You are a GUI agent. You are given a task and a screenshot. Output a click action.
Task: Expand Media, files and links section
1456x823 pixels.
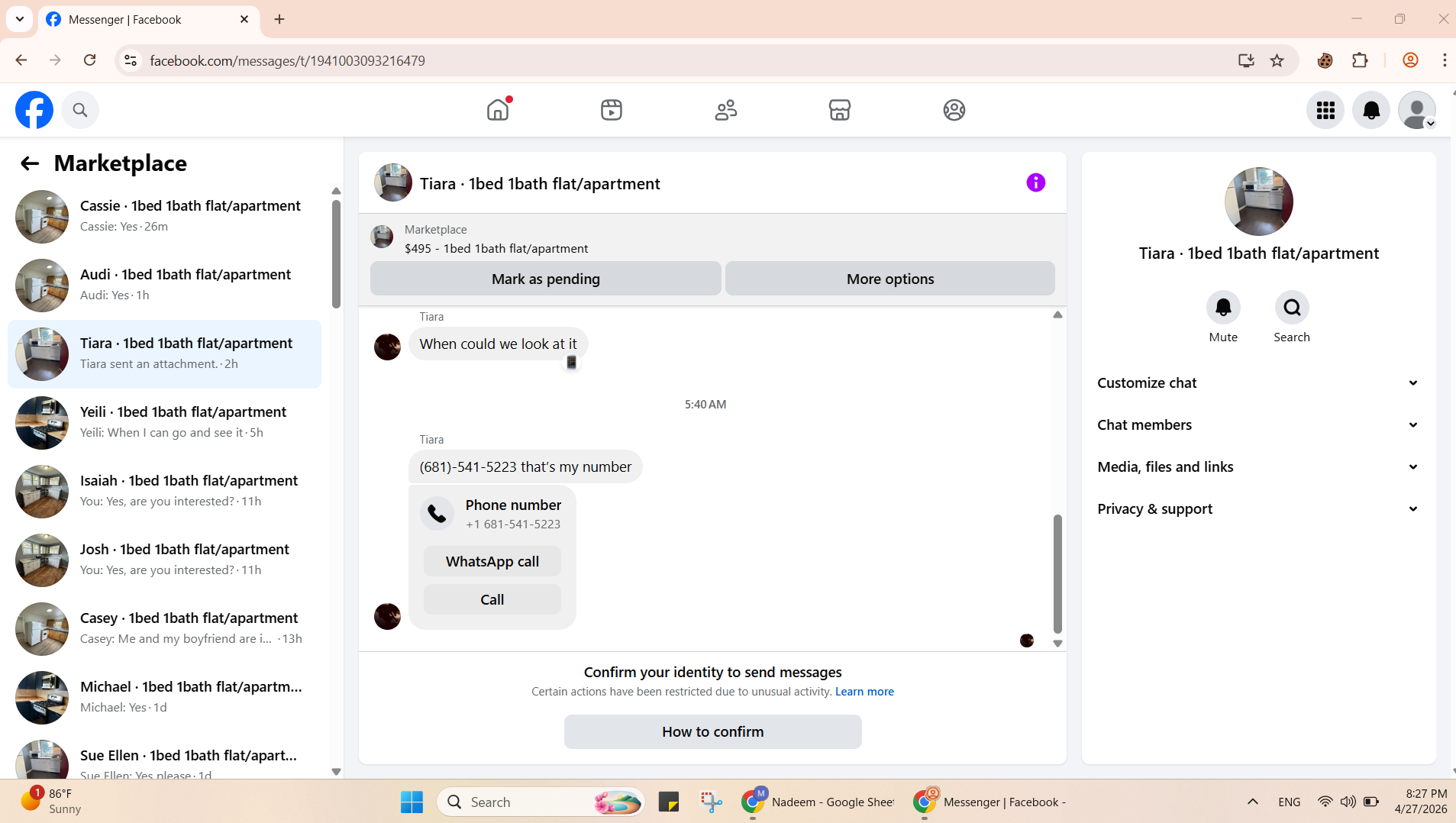[x=1257, y=467]
